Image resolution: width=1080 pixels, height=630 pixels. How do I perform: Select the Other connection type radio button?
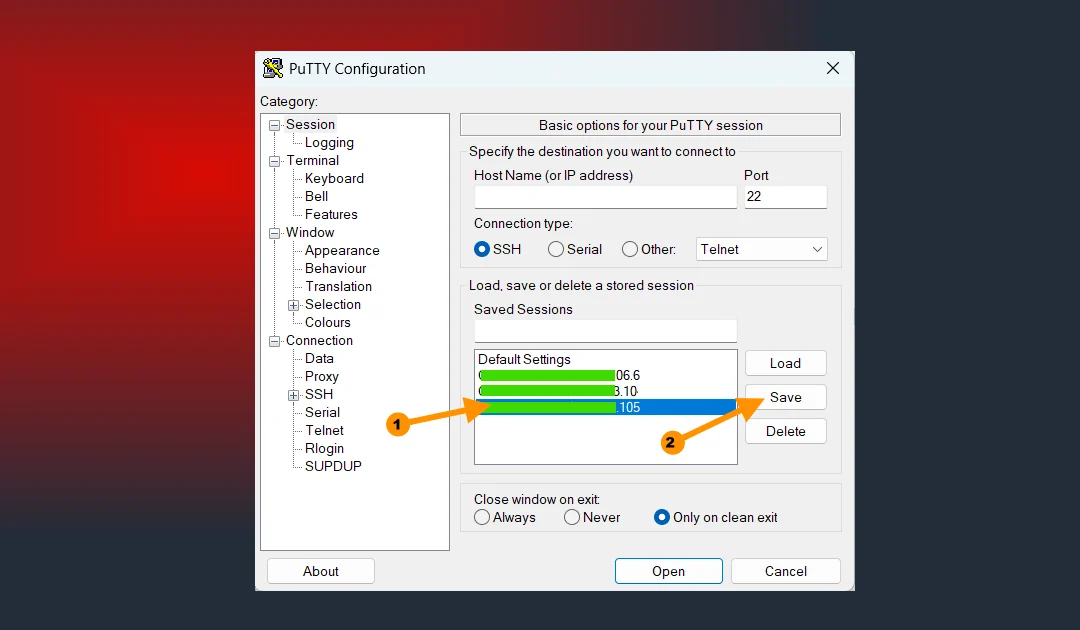(x=630, y=249)
